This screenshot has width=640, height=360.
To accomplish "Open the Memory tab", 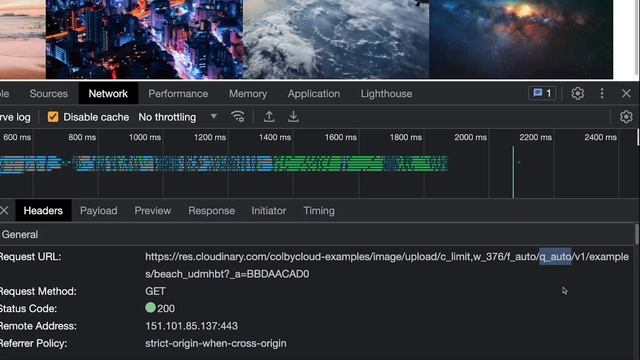I will point(248,93).
